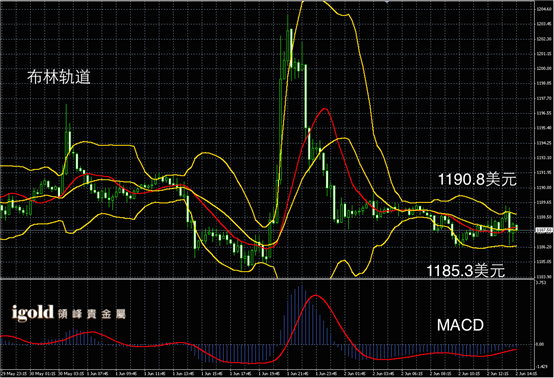
Task: Click the 1190.8美元 resistance annotation
Action: [x=477, y=180]
